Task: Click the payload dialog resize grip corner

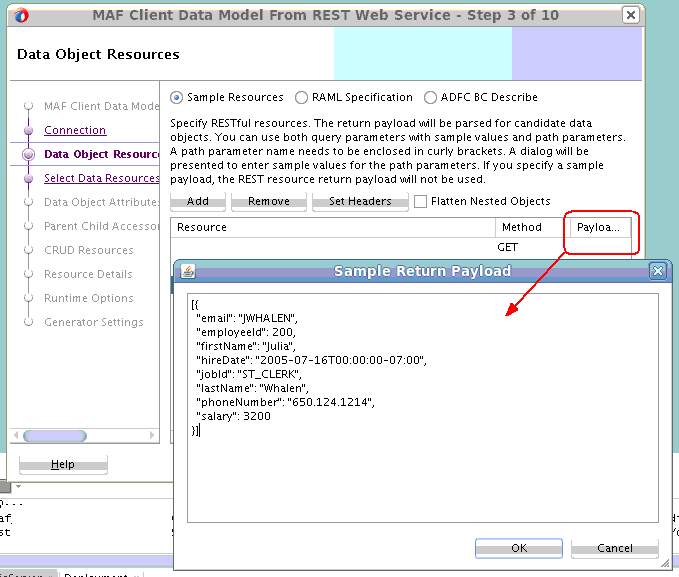Action: click(665, 563)
